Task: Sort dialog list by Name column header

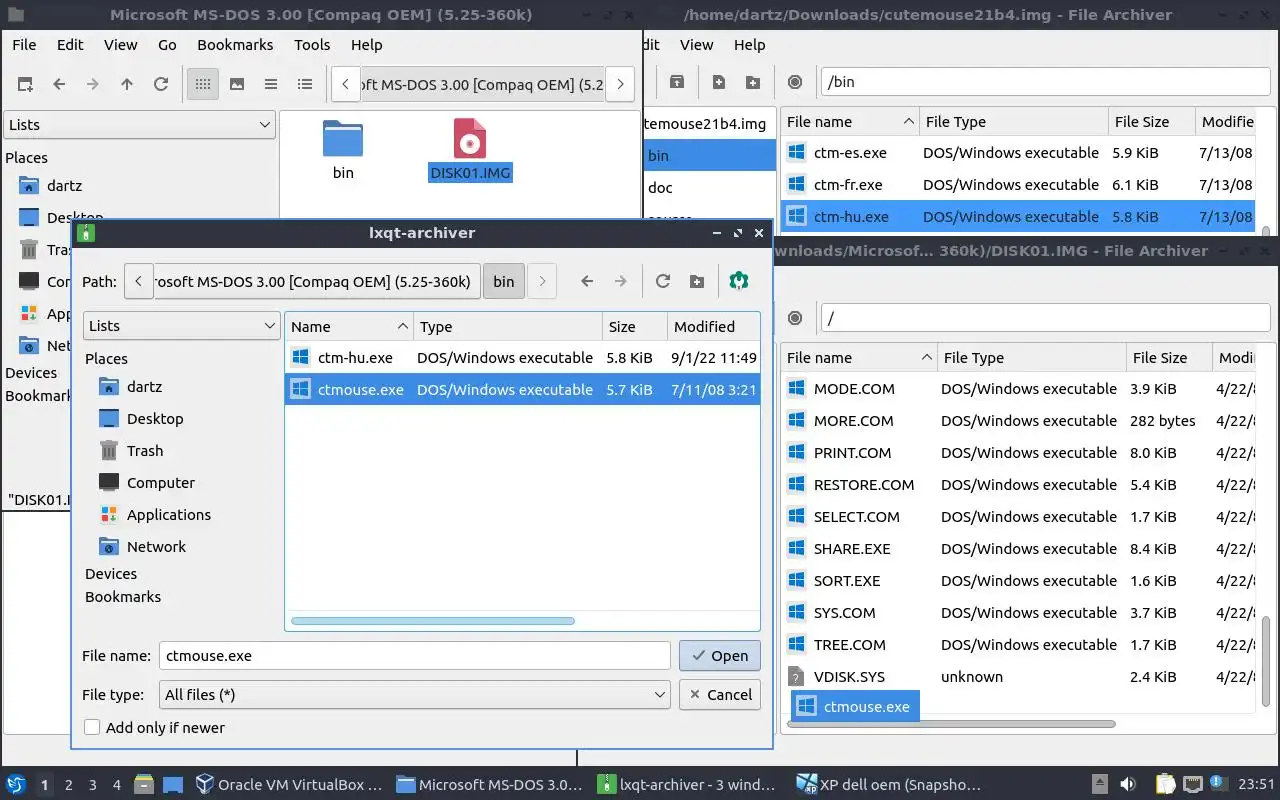Action: pos(349,327)
